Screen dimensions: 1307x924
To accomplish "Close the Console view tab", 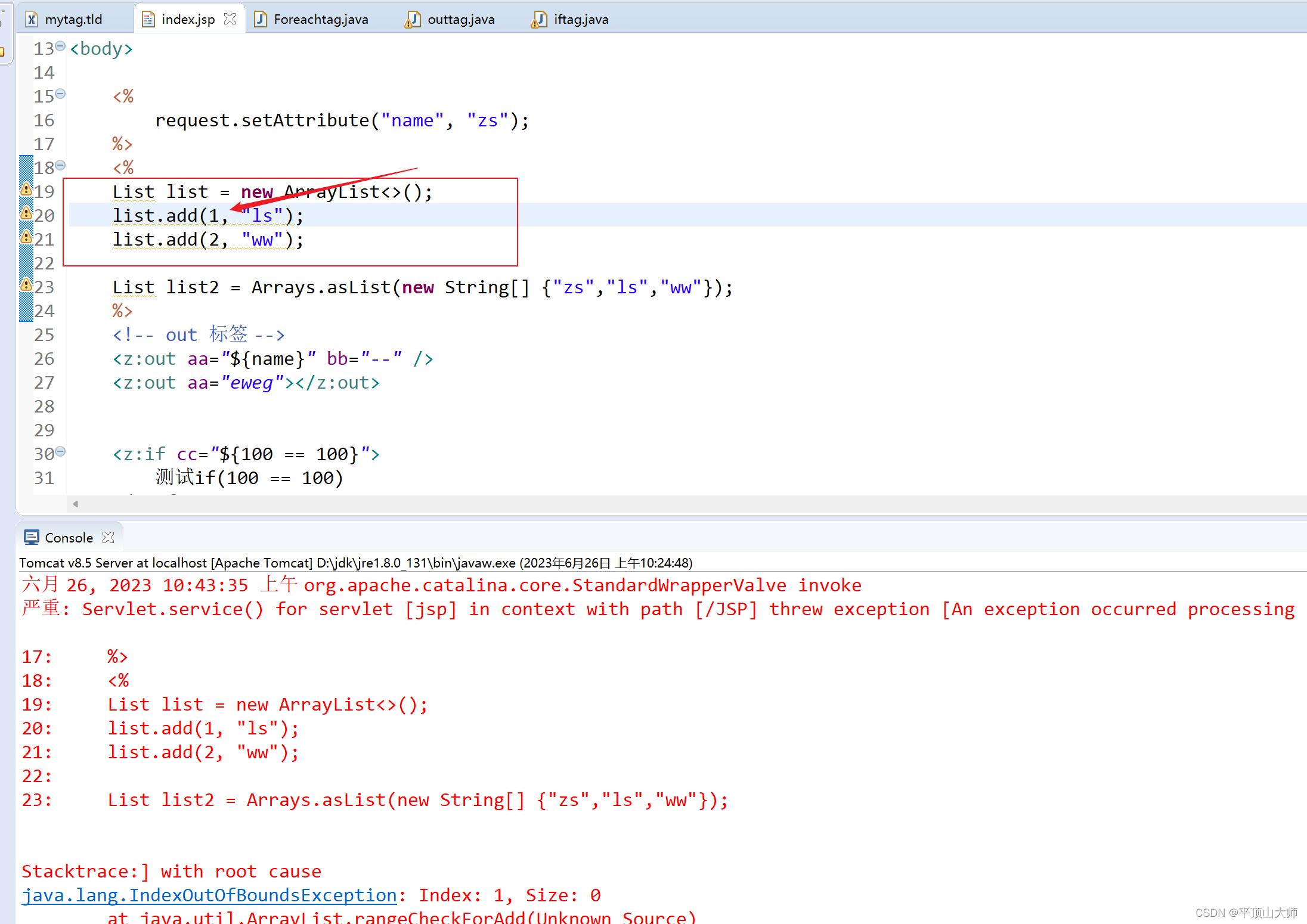I will point(108,537).
